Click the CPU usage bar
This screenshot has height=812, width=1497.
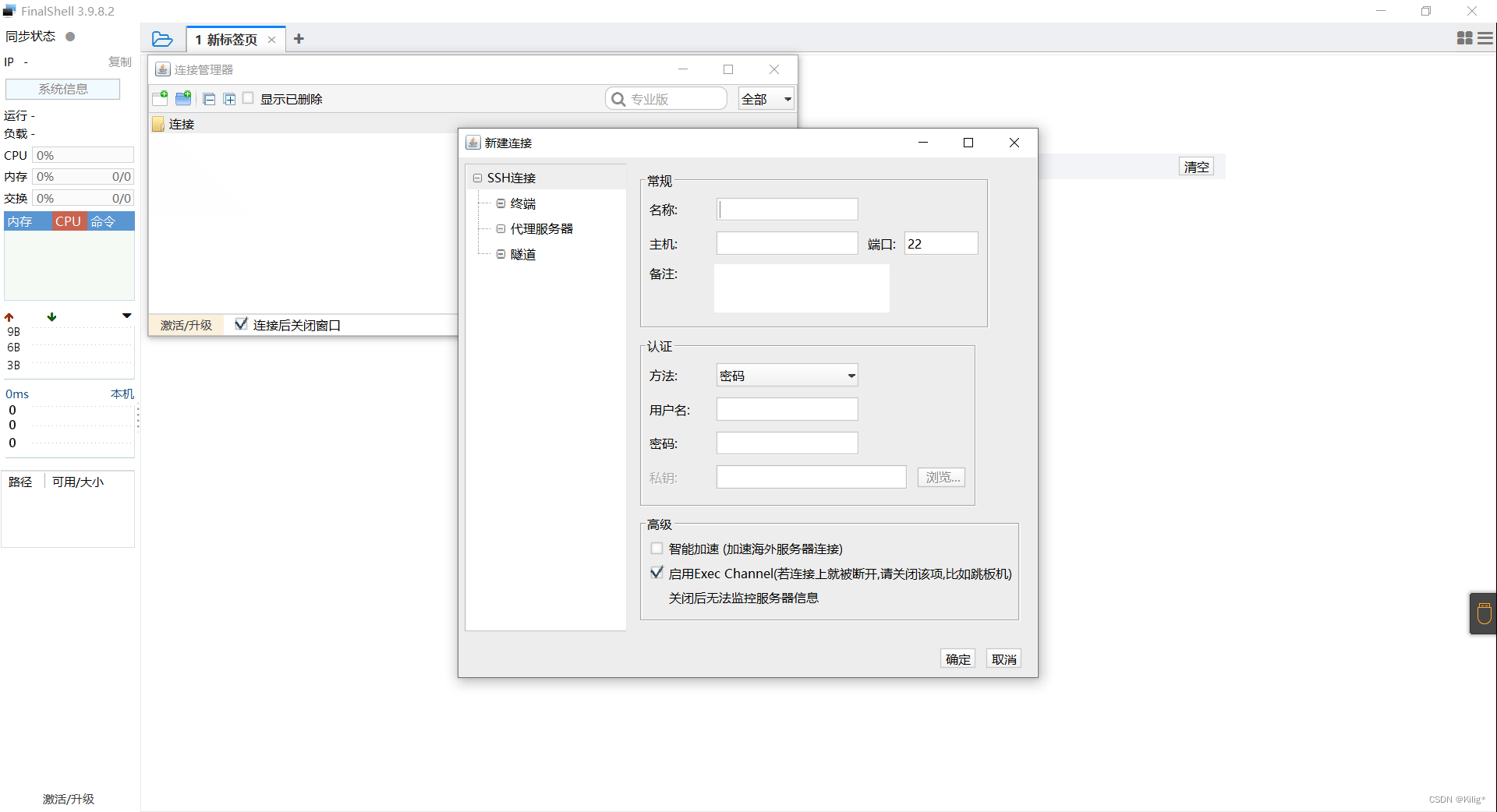(83, 155)
